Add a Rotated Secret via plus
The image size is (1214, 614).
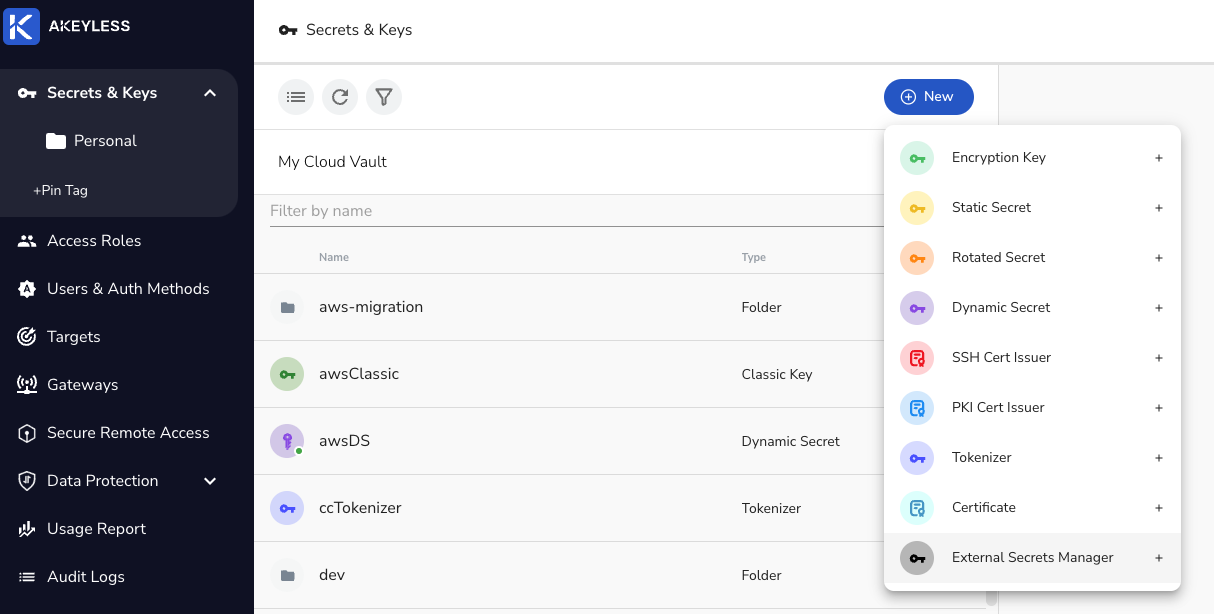coord(1159,258)
